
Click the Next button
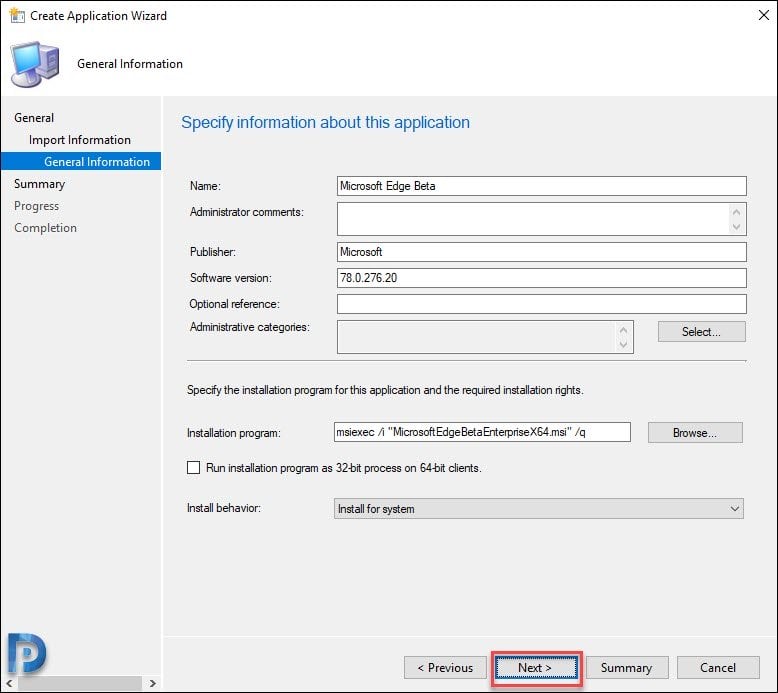[x=536, y=668]
